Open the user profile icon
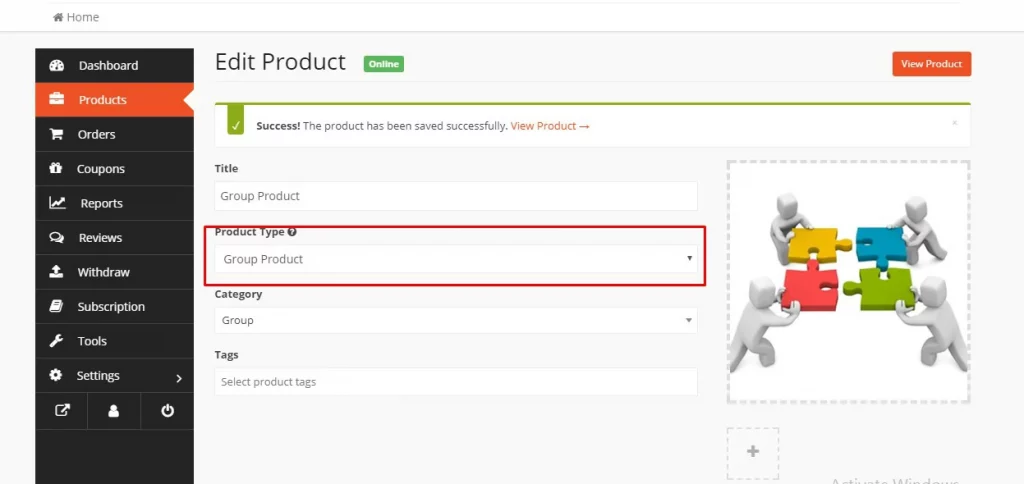Screen dimensions: 1024x484 114,411
